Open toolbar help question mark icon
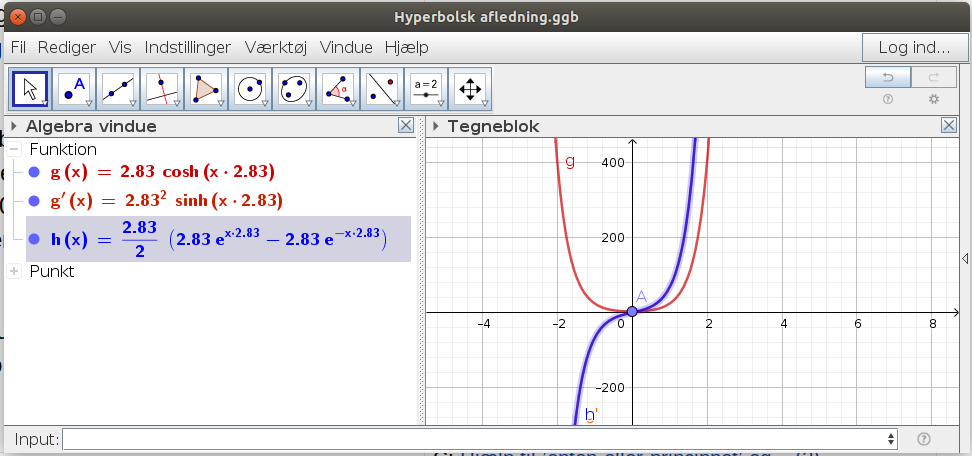The width and height of the screenshot is (972, 456). [888, 99]
